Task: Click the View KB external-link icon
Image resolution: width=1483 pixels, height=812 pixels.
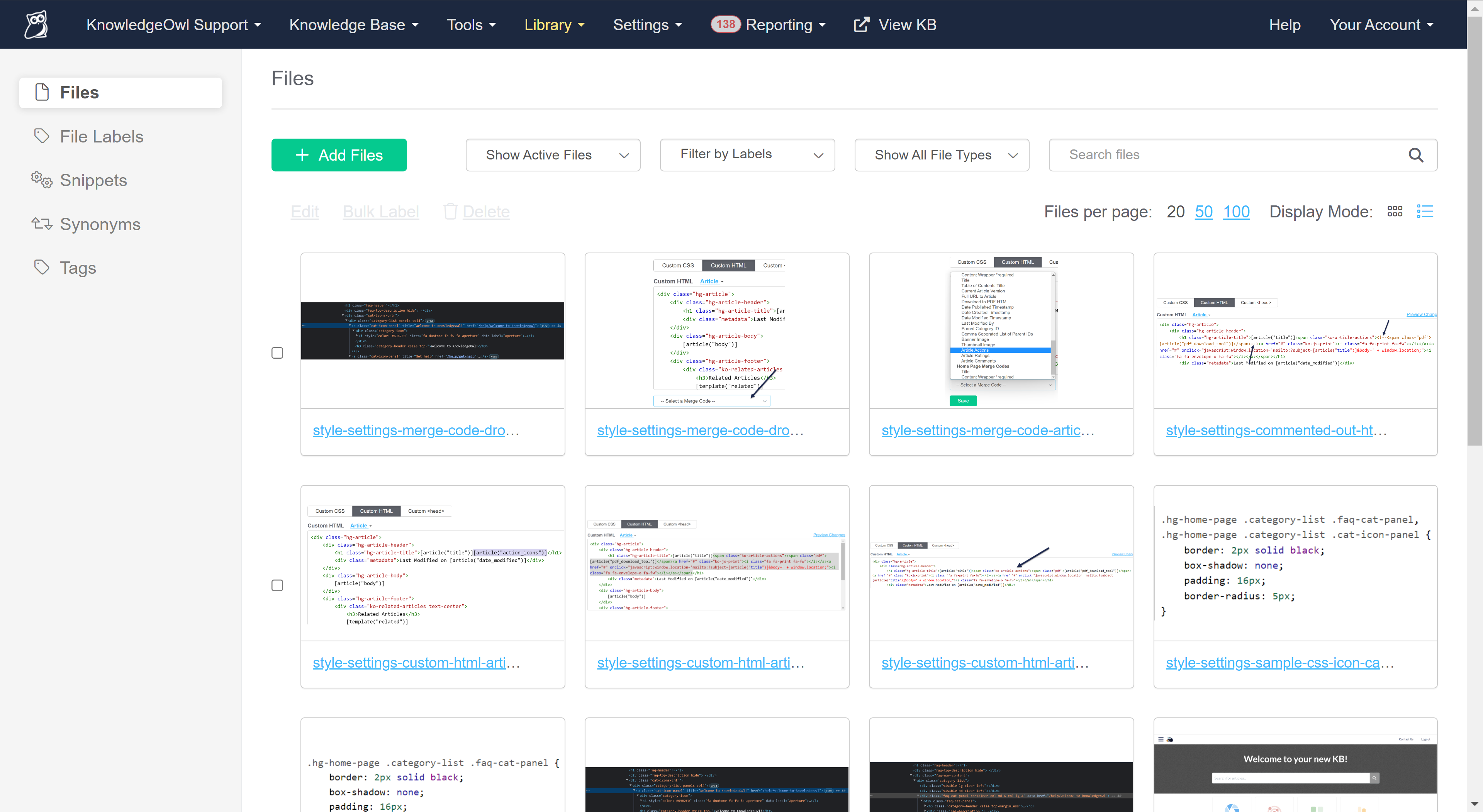Action: (x=861, y=25)
